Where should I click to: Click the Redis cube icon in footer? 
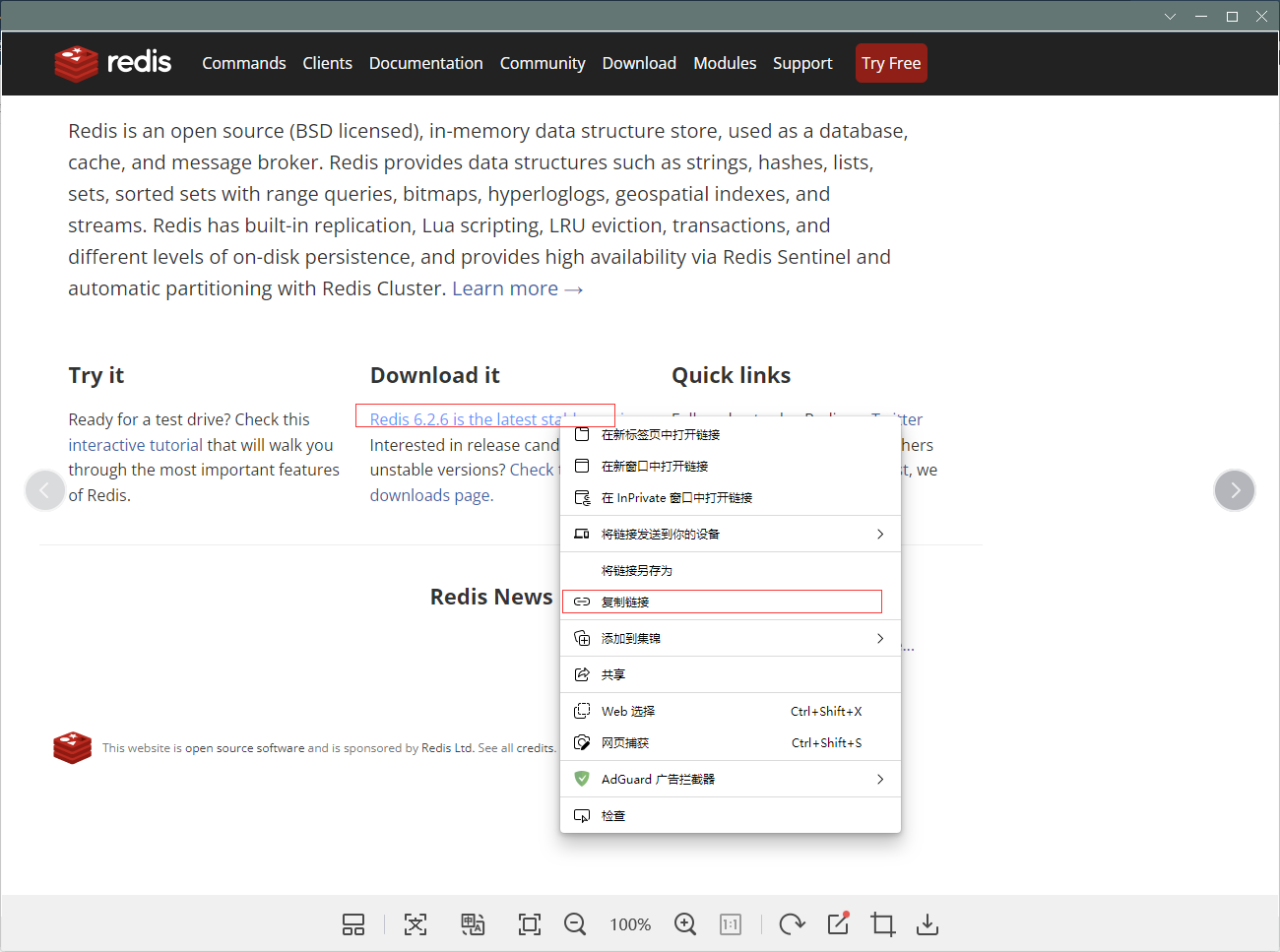73,748
